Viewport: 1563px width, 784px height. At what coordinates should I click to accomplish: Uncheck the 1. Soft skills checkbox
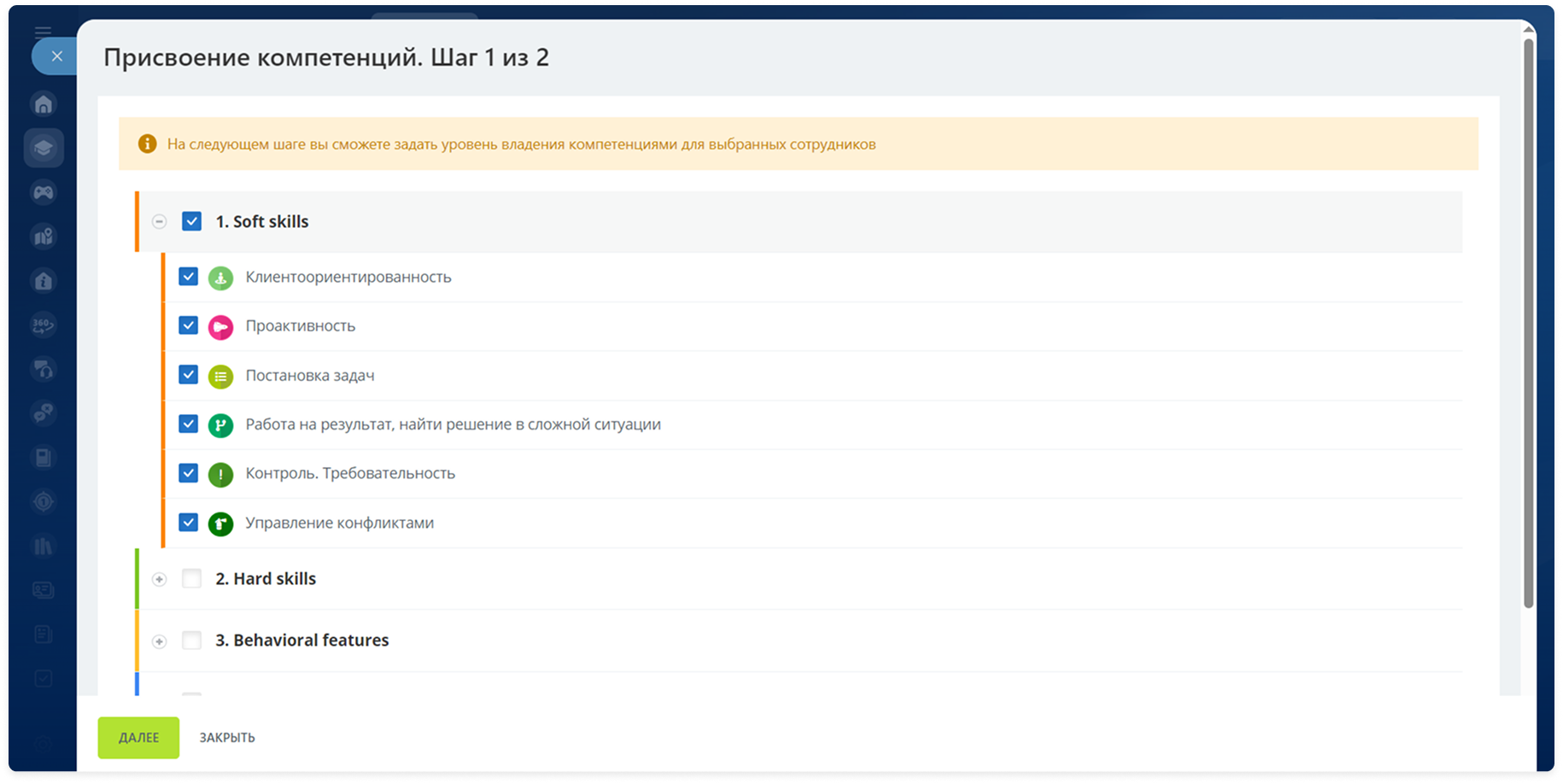[191, 221]
